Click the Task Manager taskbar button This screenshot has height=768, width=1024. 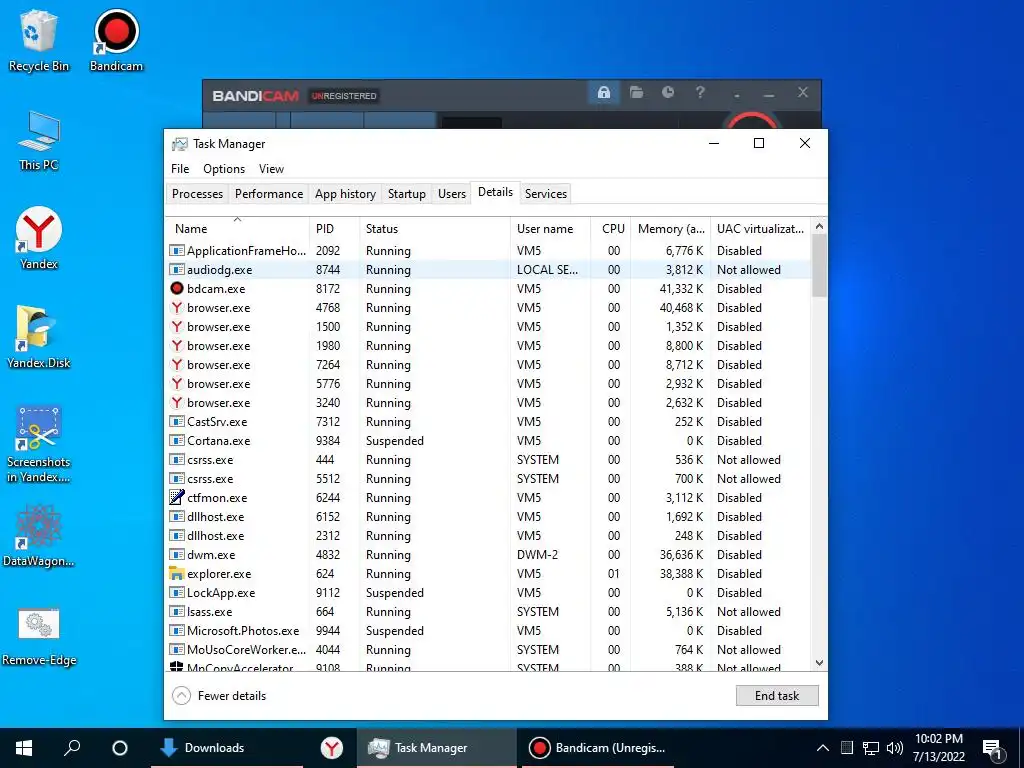coord(436,748)
